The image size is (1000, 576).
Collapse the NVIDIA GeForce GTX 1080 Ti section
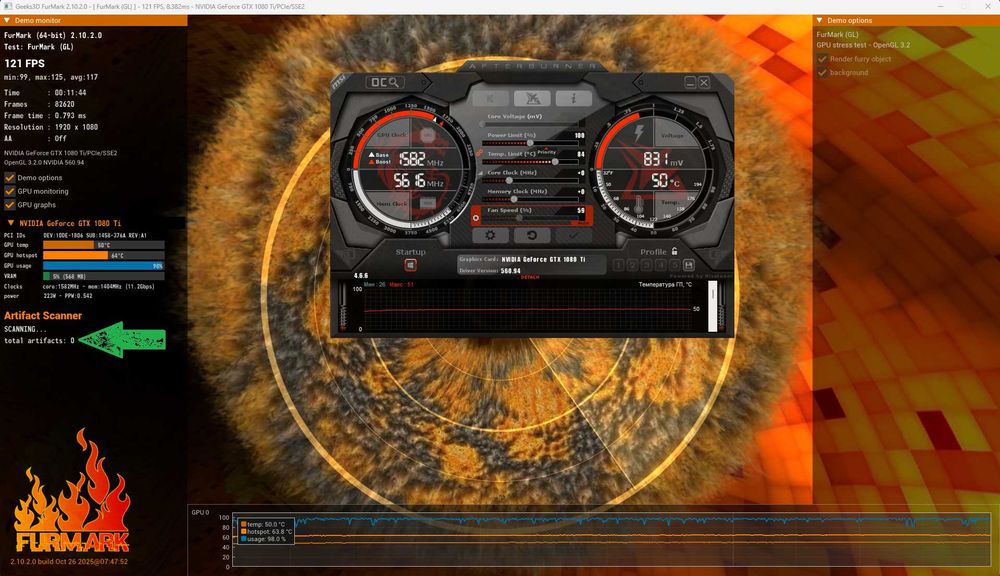click(11, 223)
